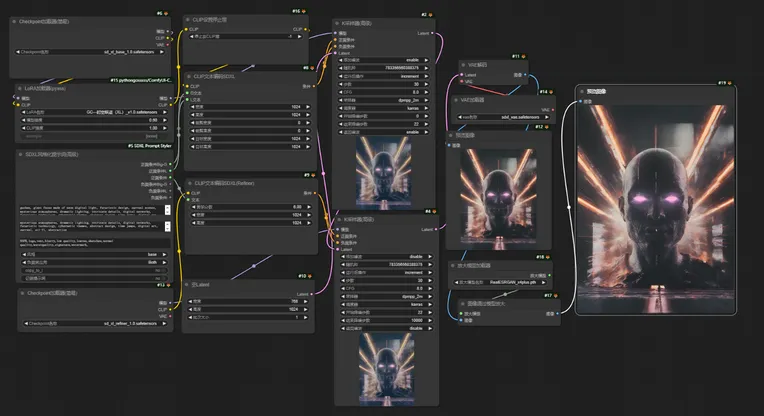The height and width of the screenshot is (416, 764).
Task: Collapse the SDXL Prompt Styler node
Action: 20,154
